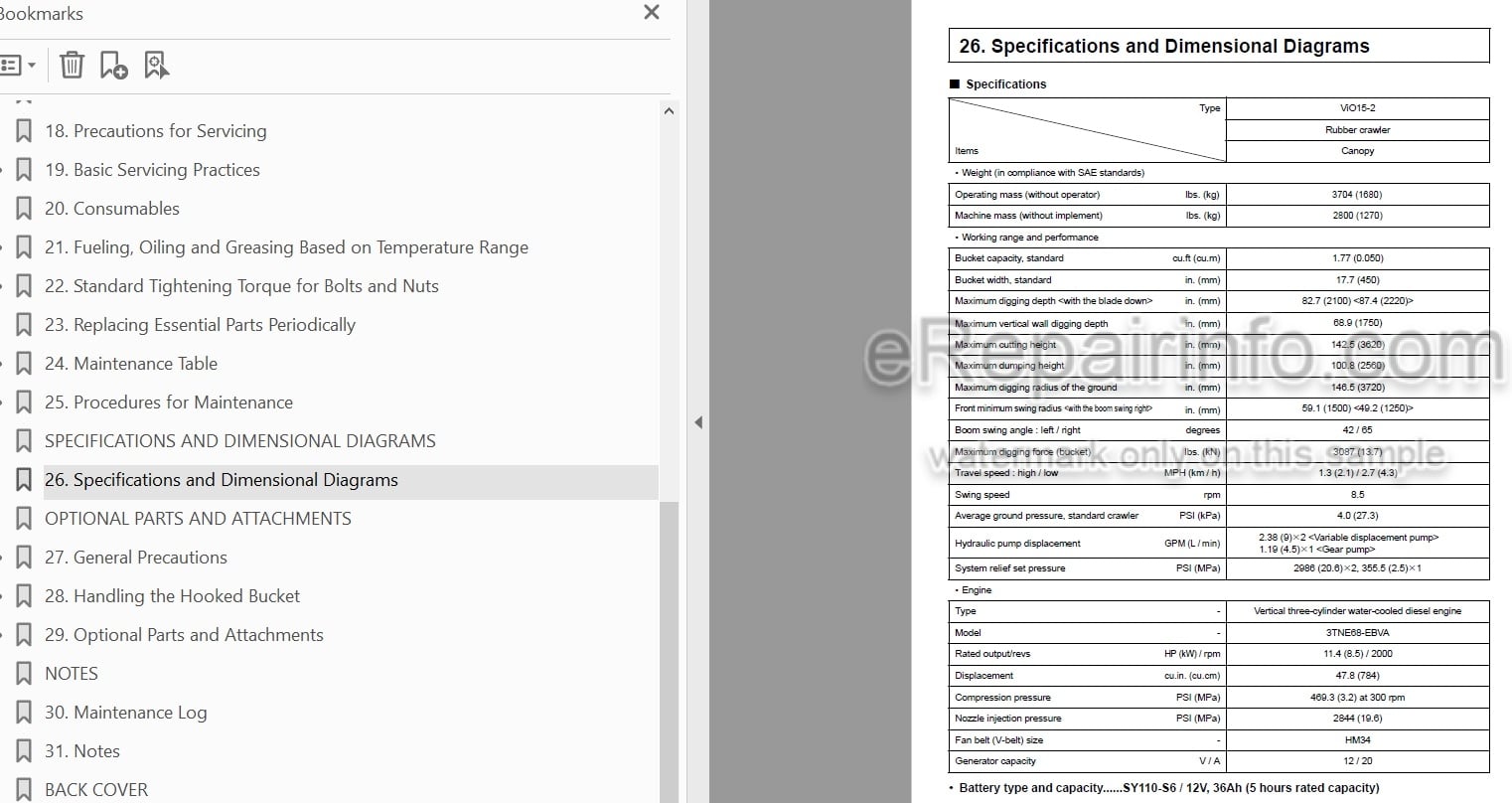Screen dimensions: 1512x803
Task: Click the Generator capacity value 12 / 20
Action: [x=1357, y=761]
